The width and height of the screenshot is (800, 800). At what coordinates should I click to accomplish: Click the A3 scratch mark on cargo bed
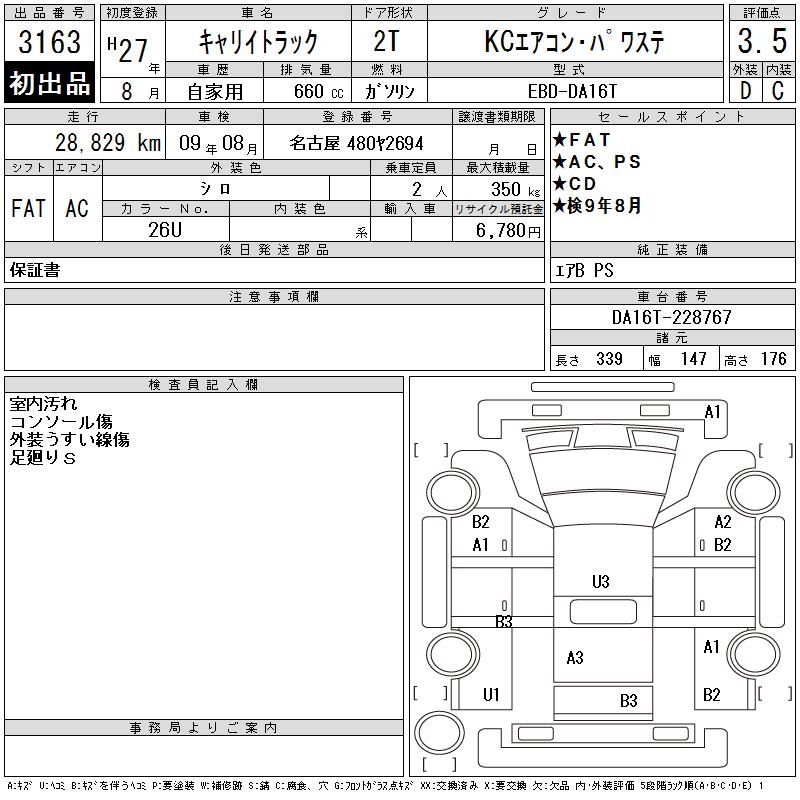574,657
